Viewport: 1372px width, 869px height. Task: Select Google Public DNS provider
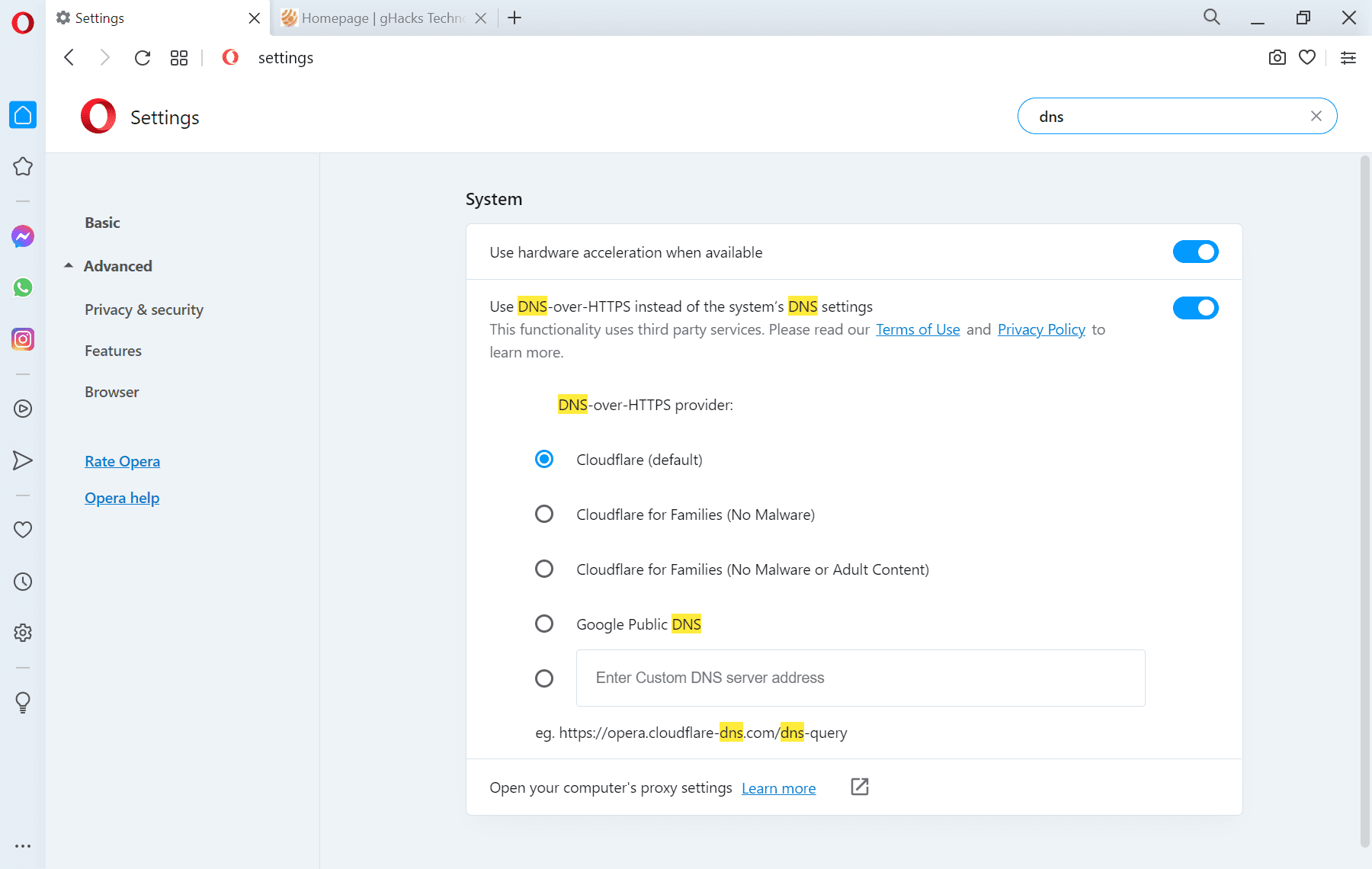coord(544,623)
